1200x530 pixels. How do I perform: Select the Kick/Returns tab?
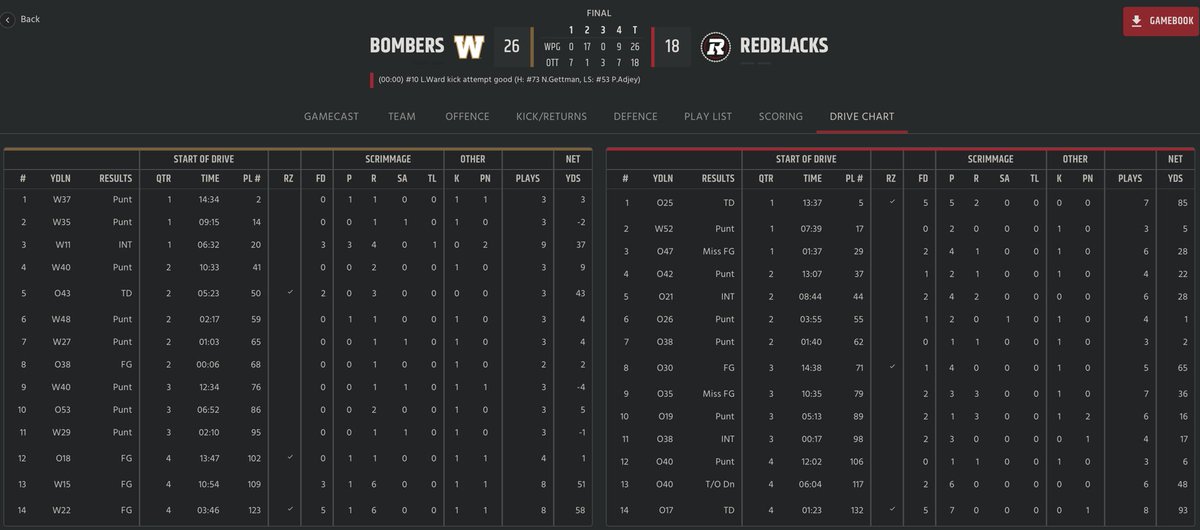(551, 116)
